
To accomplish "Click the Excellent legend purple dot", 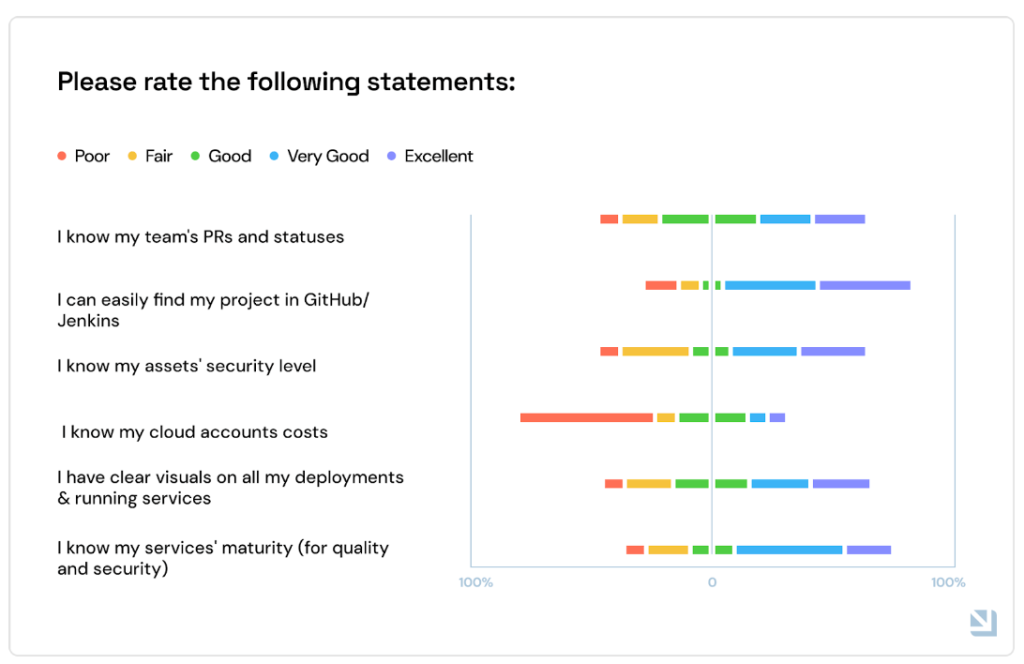I will [392, 156].
